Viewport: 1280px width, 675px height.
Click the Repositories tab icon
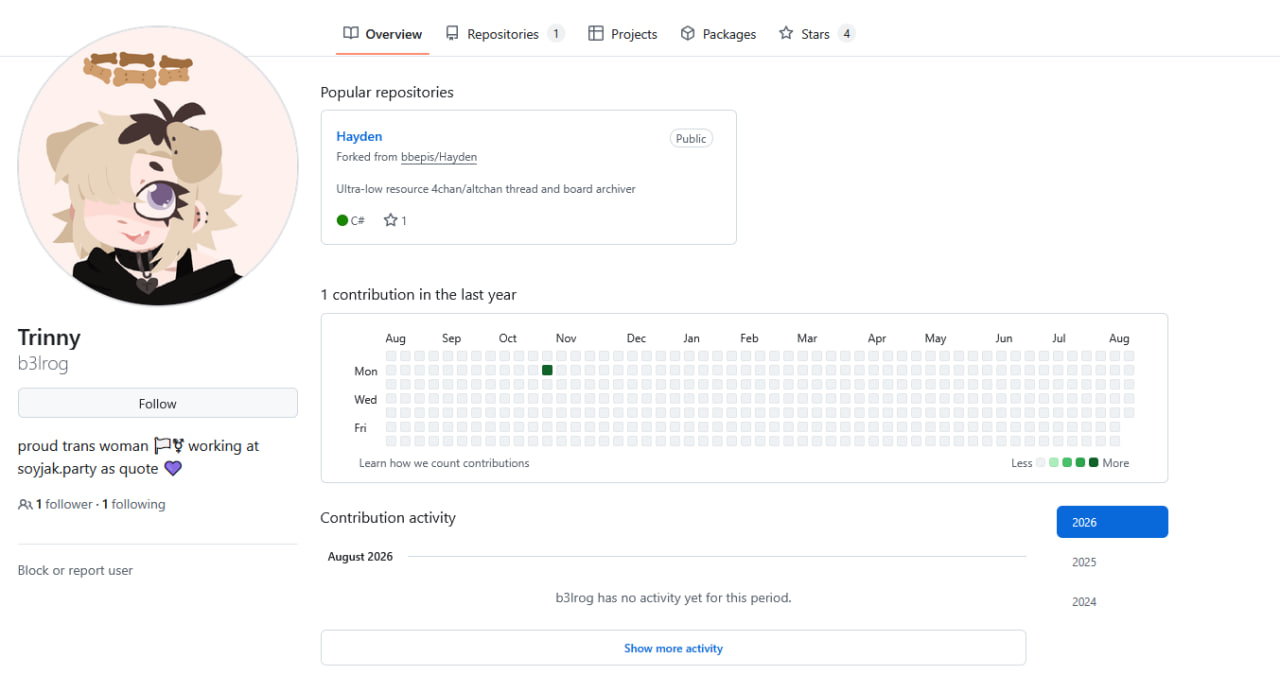tap(453, 33)
